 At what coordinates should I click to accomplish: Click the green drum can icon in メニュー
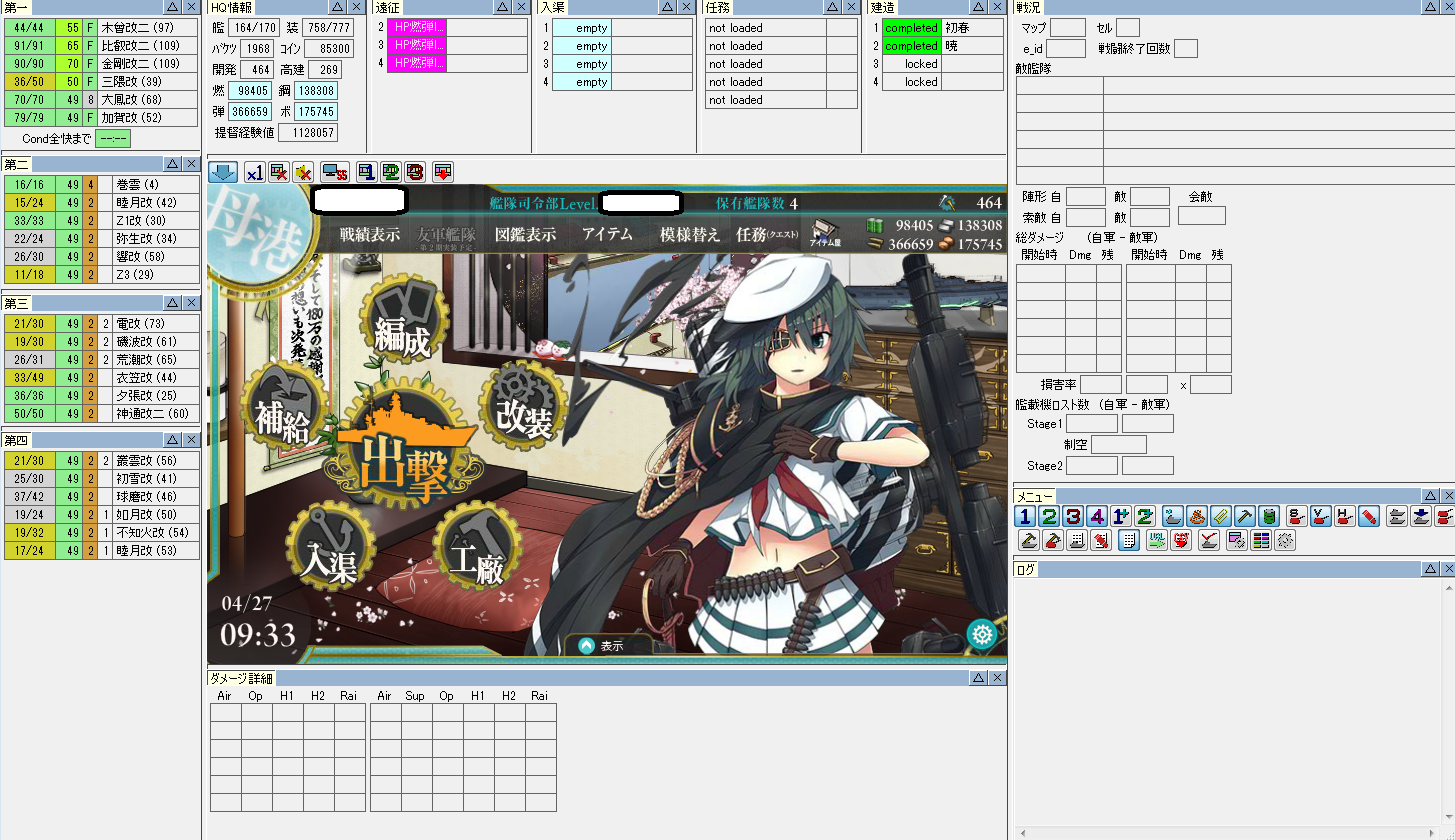[x=1269, y=516]
